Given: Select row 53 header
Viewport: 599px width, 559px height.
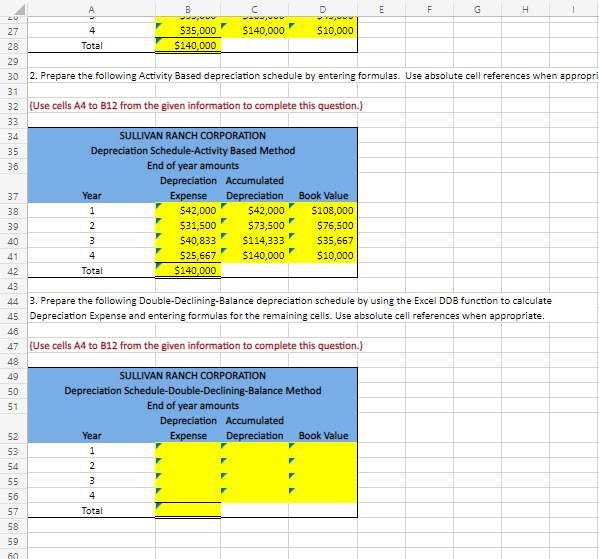Looking at the screenshot, I should pos(13,451).
